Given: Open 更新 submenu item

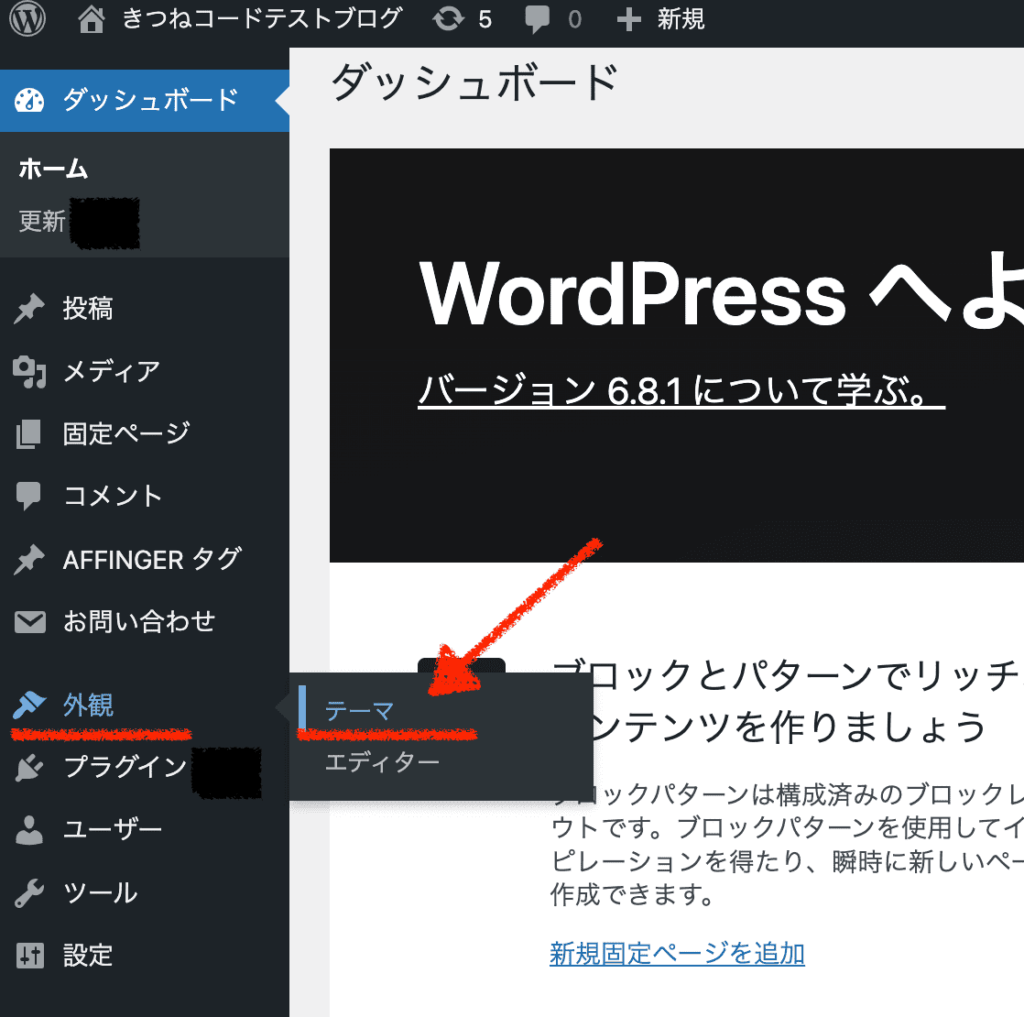Looking at the screenshot, I should [x=42, y=221].
